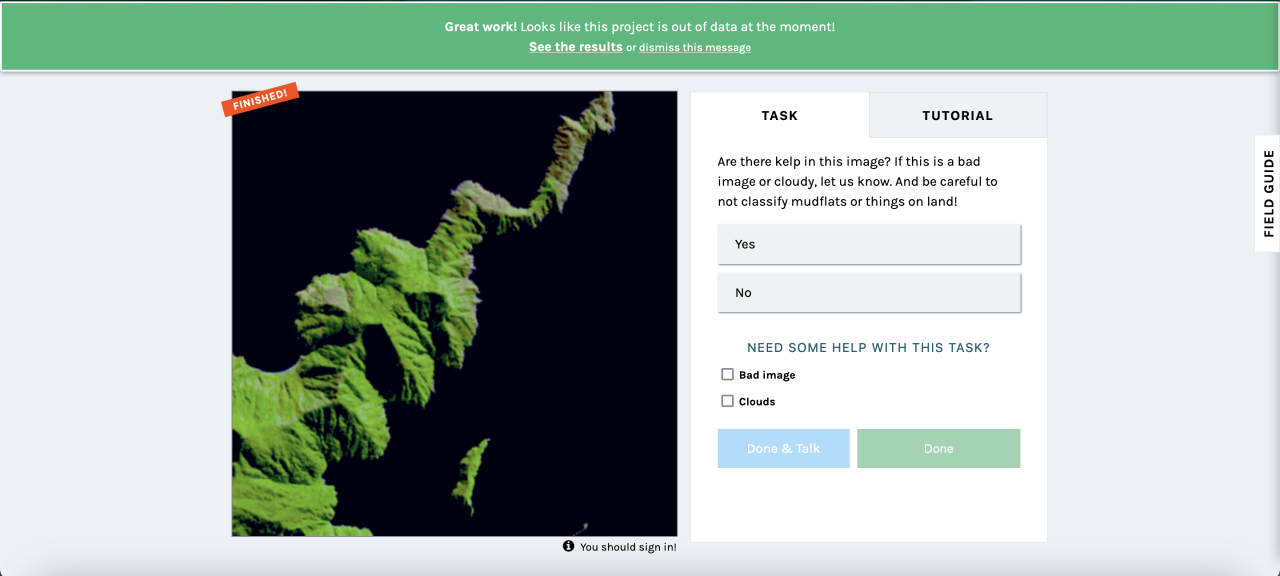Image resolution: width=1280 pixels, height=576 pixels.
Task: Open the FIELD GUIDE side panel
Action: (x=1268, y=193)
